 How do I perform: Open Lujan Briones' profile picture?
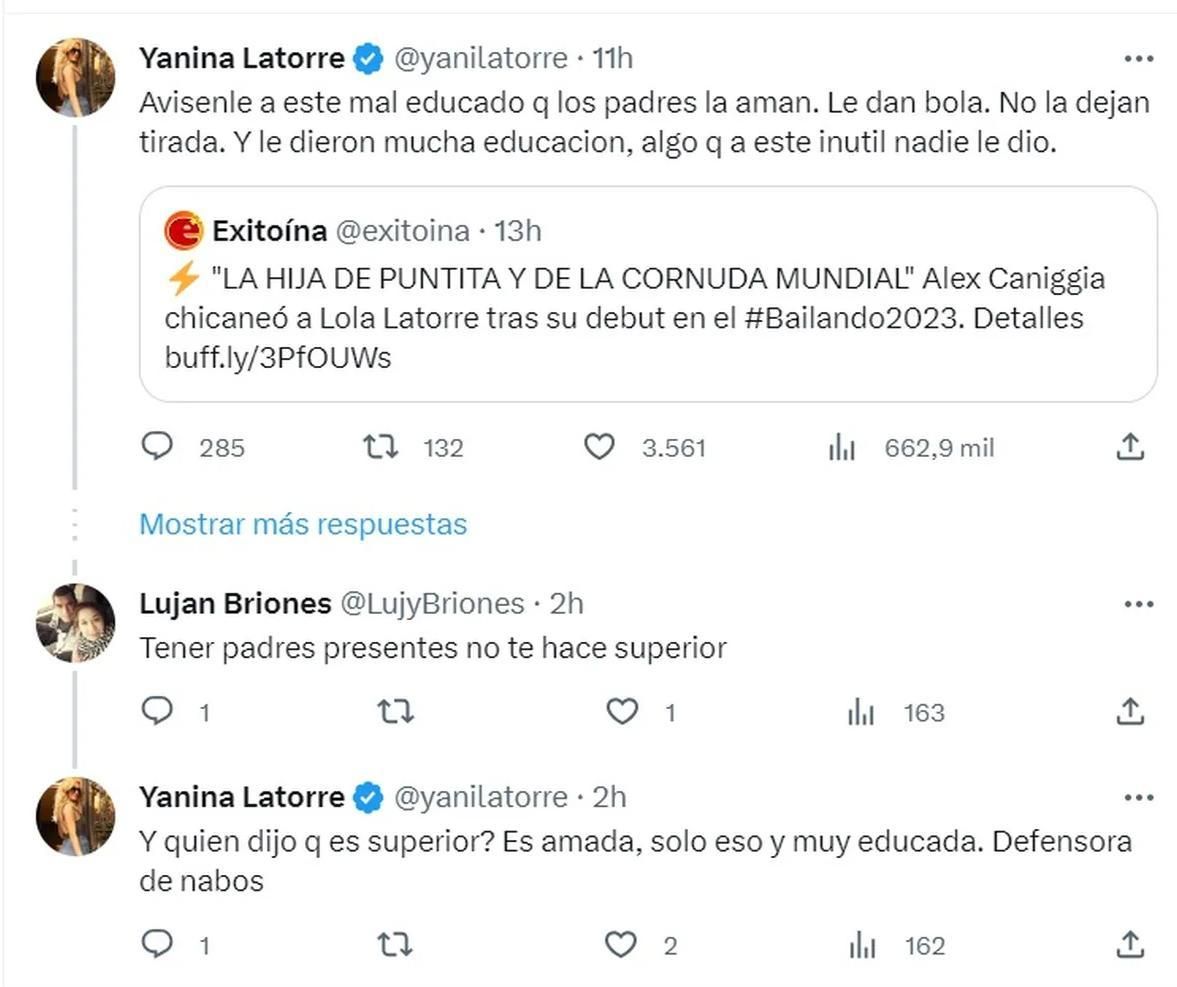coord(76,623)
